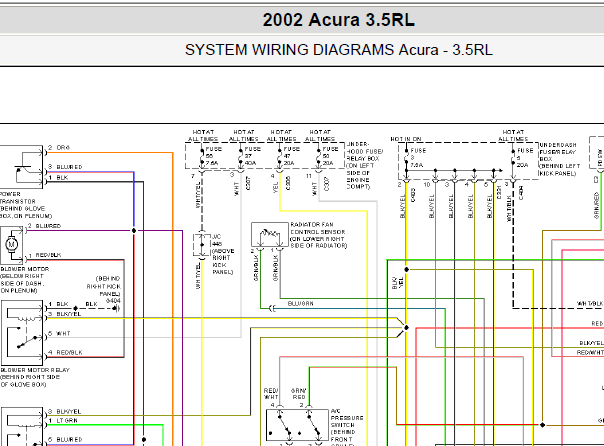Click 'RED/BLK' label at relay pin 4

pos(69,352)
